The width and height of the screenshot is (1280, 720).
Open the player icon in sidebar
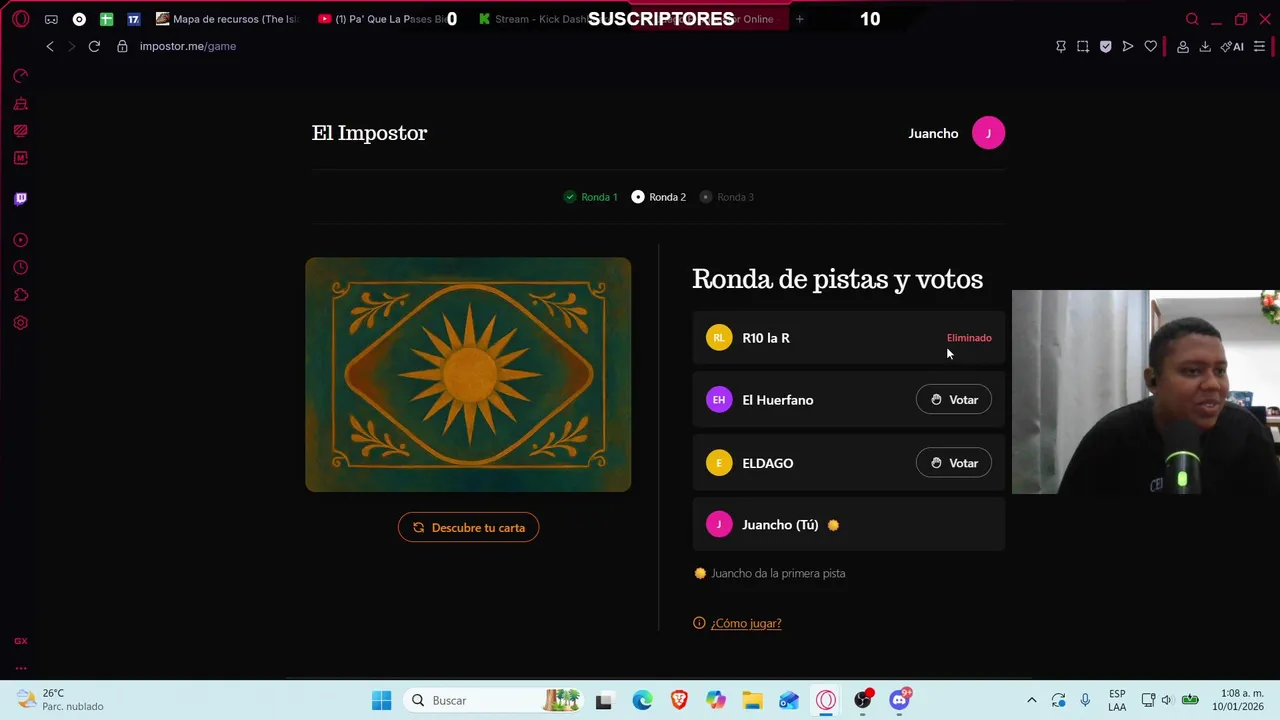(20, 240)
